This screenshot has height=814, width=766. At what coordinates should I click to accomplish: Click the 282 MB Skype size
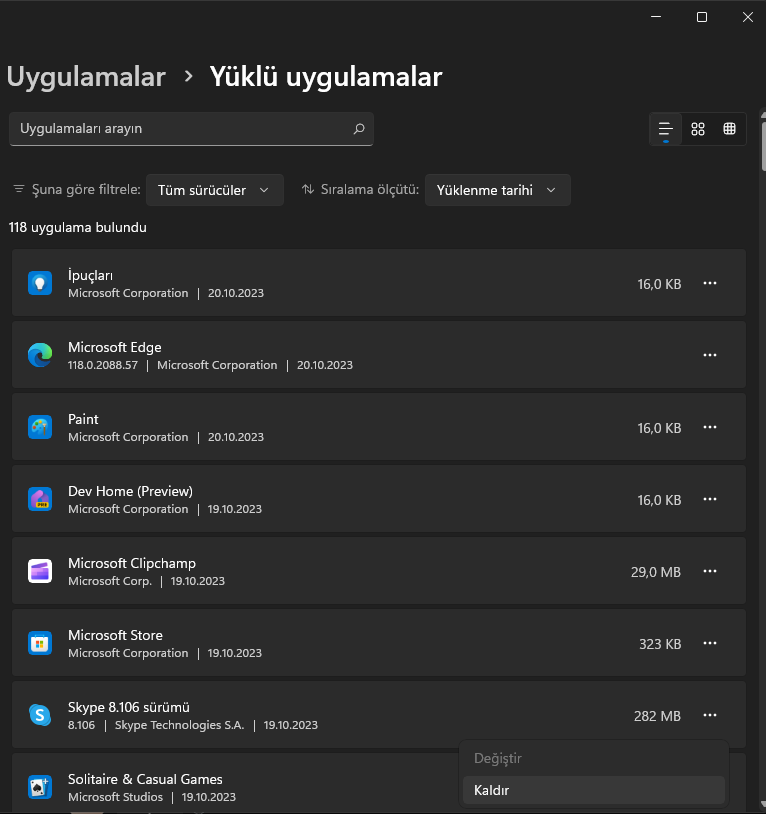pos(657,716)
